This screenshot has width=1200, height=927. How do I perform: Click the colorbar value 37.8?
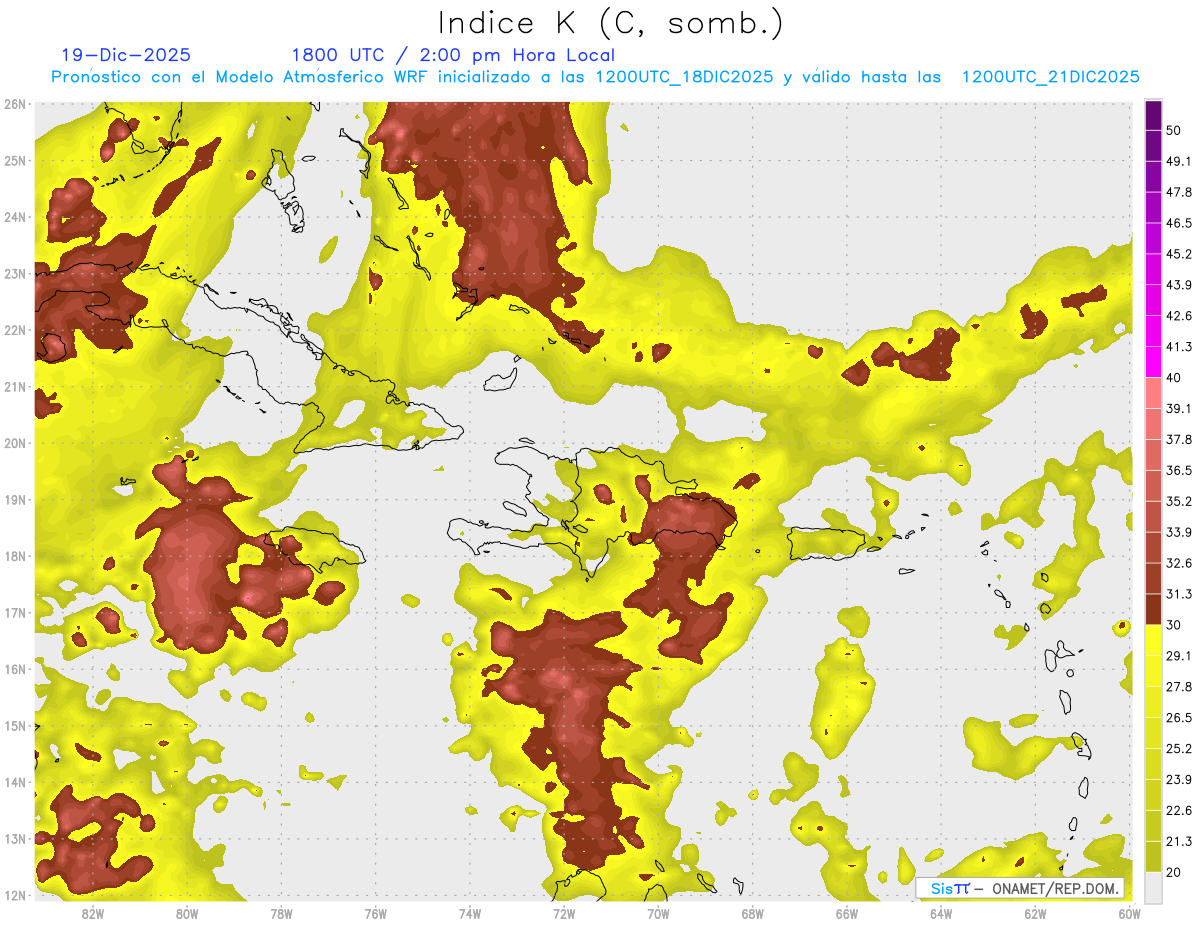tap(1180, 439)
